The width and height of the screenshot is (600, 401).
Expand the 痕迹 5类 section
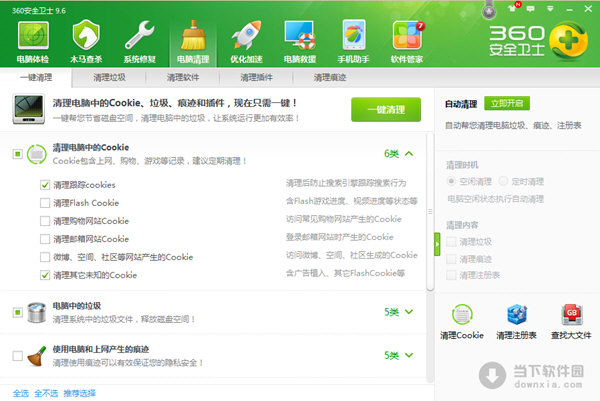pyautogui.click(x=409, y=355)
